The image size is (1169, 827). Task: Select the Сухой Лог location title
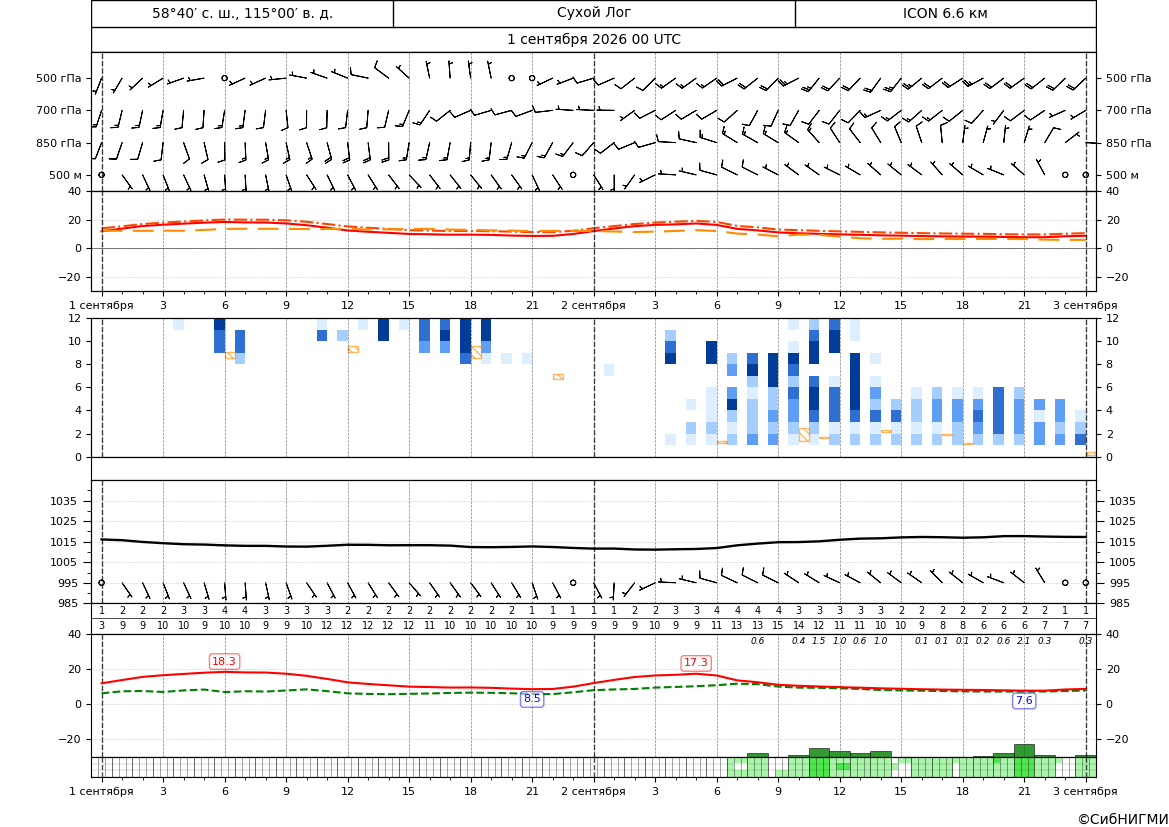point(593,13)
